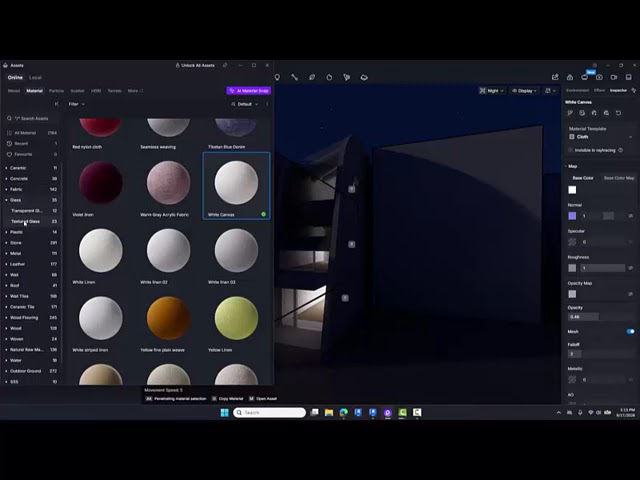The width and height of the screenshot is (640, 480).
Task: Click the reset material icon under White Canvas
Action: point(618,113)
